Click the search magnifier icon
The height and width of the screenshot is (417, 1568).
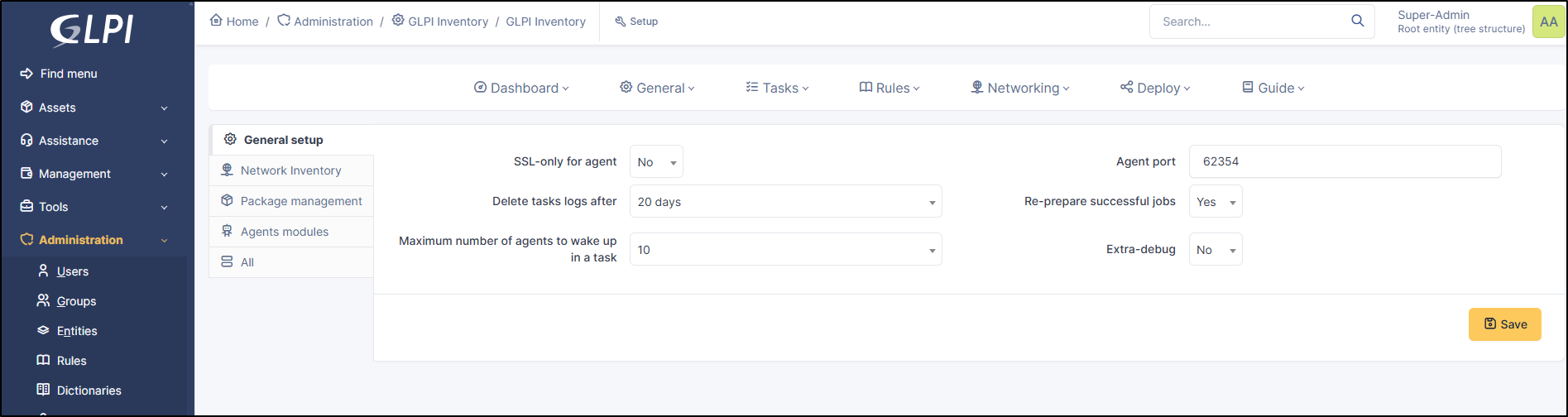click(1357, 22)
